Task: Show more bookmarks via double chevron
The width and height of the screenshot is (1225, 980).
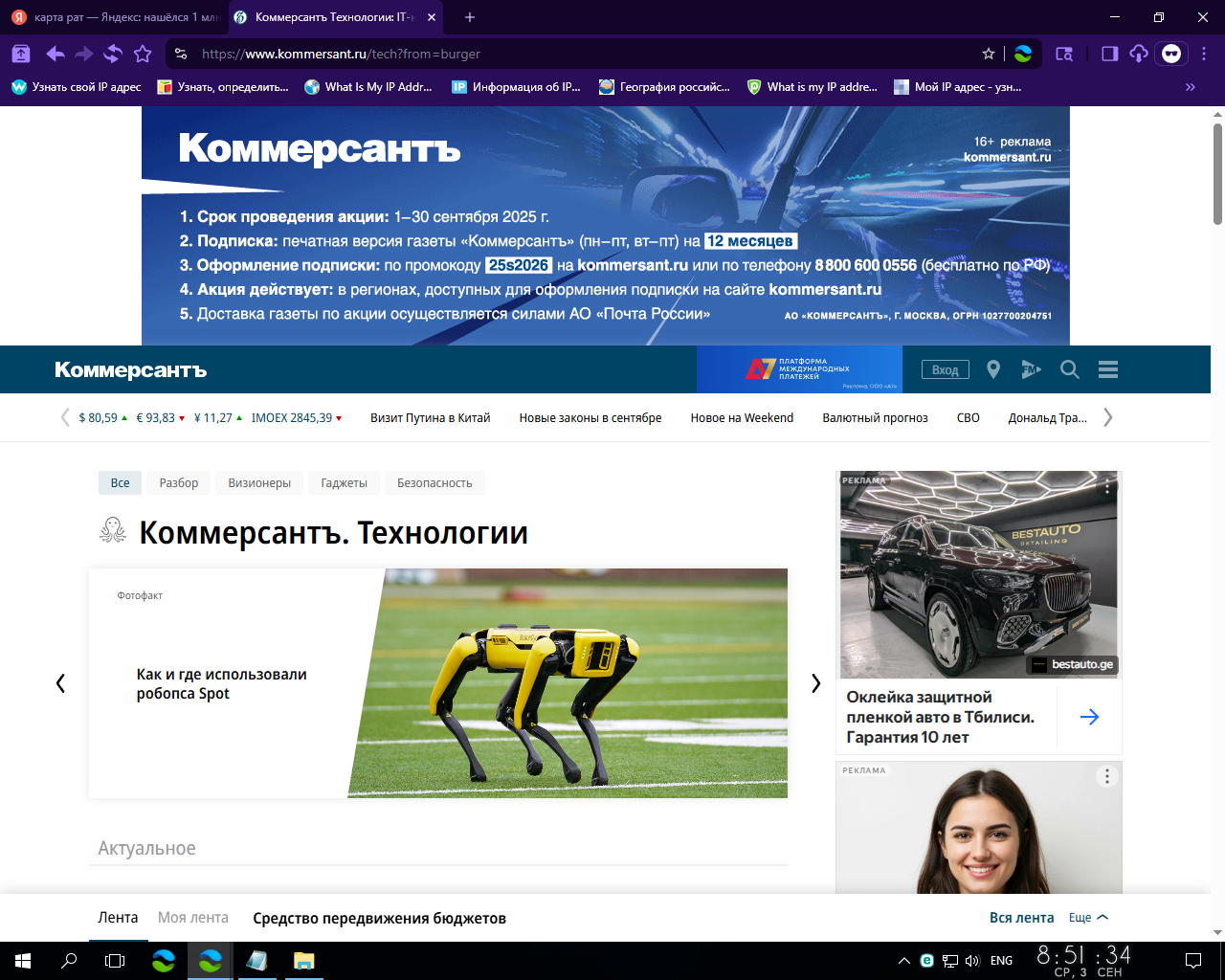Action: (x=1191, y=87)
